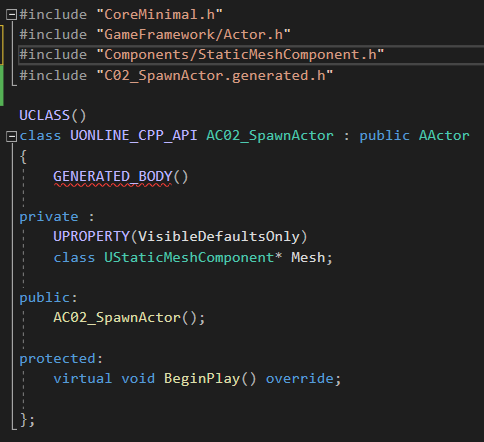This screenshot has width=484, height=442.
Task: Click the UCLASS() macro
Action: (x=53, y=116)
